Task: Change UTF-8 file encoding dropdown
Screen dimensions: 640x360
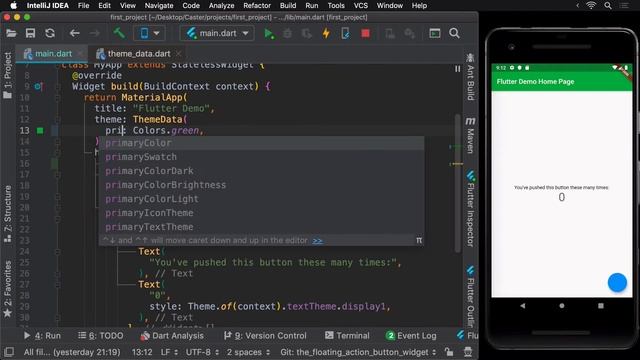Action: coord(202,352)
